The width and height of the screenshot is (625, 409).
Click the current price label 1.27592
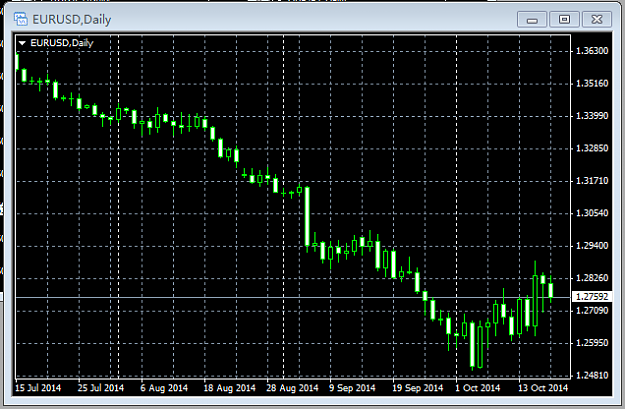[x=592, y=297]
